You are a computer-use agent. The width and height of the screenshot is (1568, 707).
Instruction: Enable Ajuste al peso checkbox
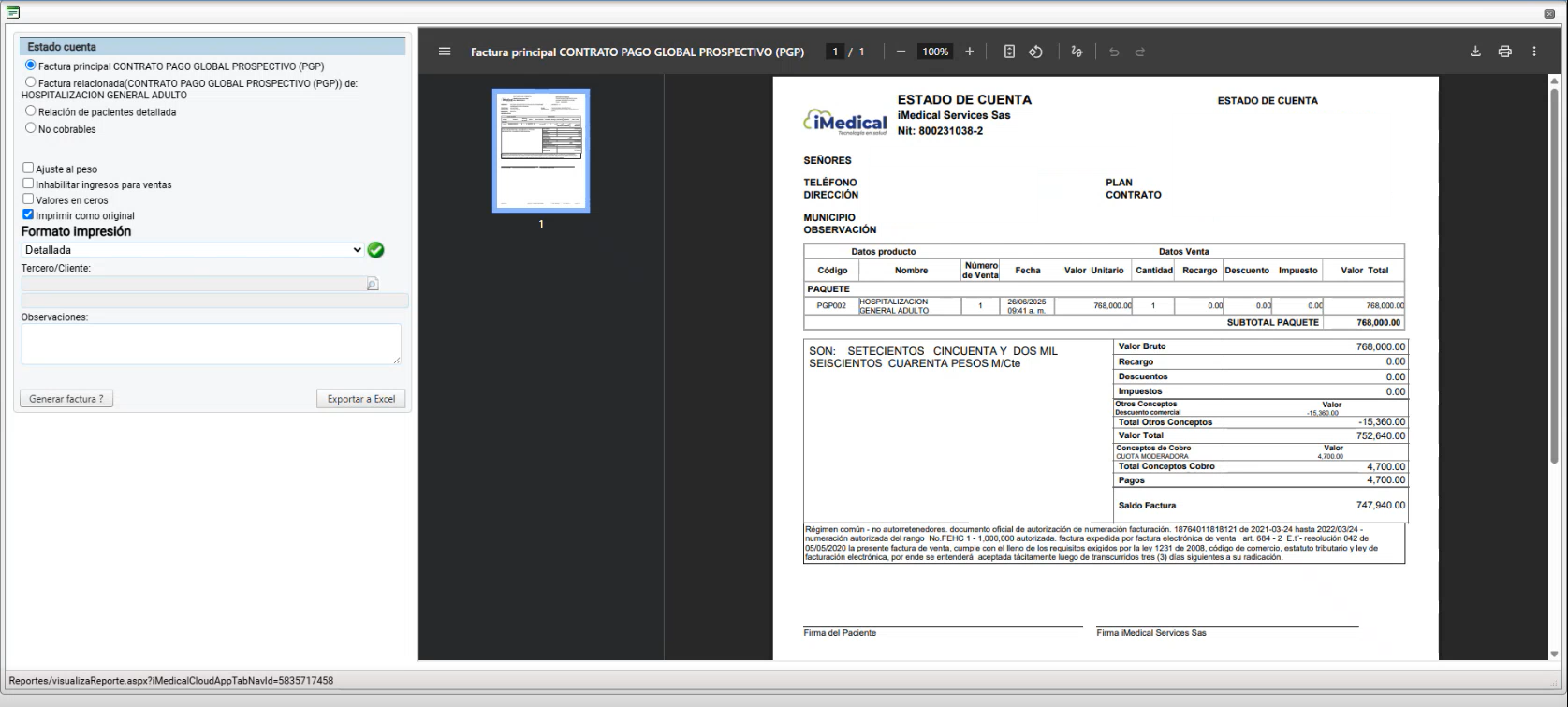pos(28,168)
